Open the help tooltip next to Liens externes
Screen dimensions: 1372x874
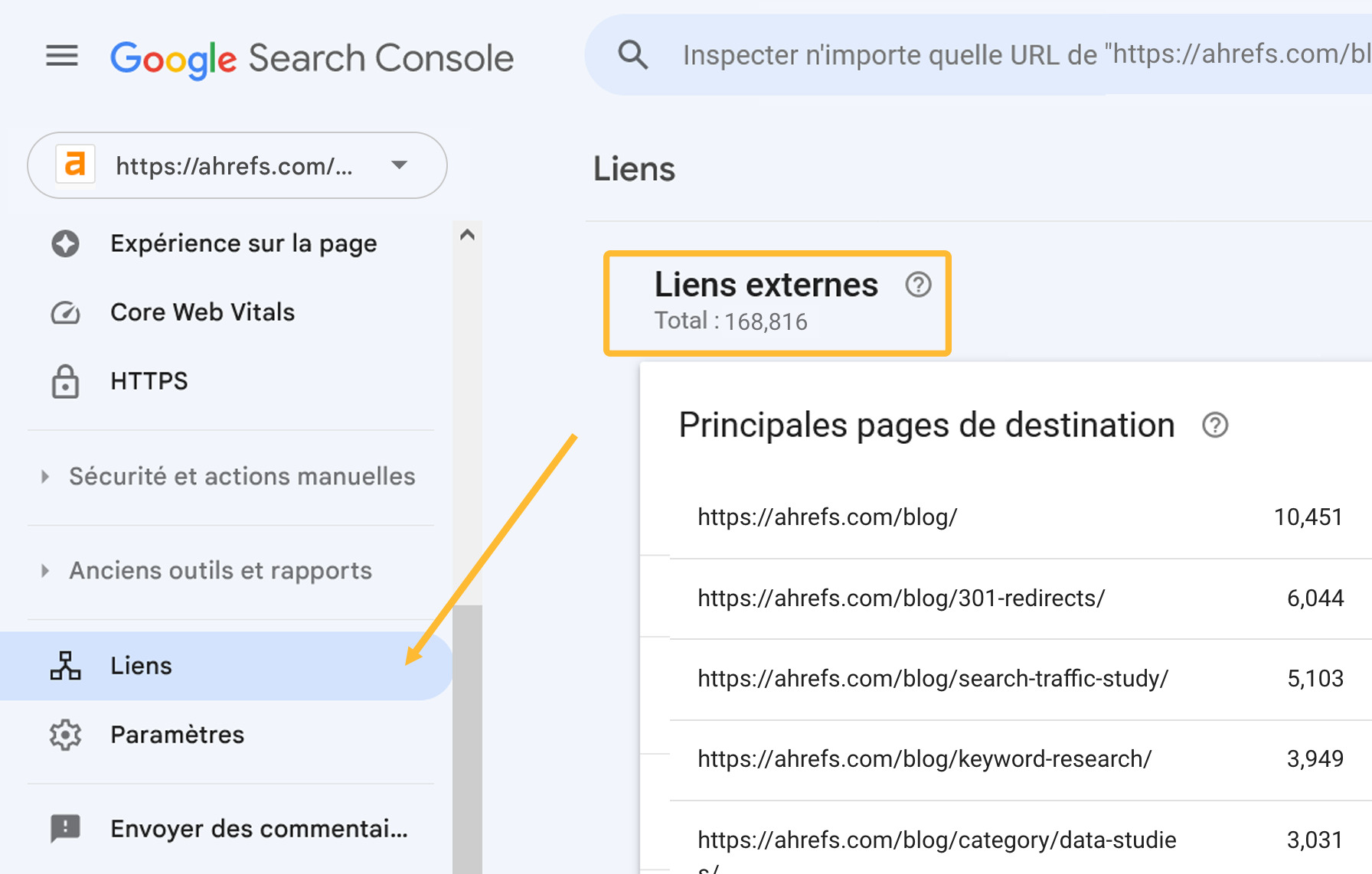pos(918,284)
